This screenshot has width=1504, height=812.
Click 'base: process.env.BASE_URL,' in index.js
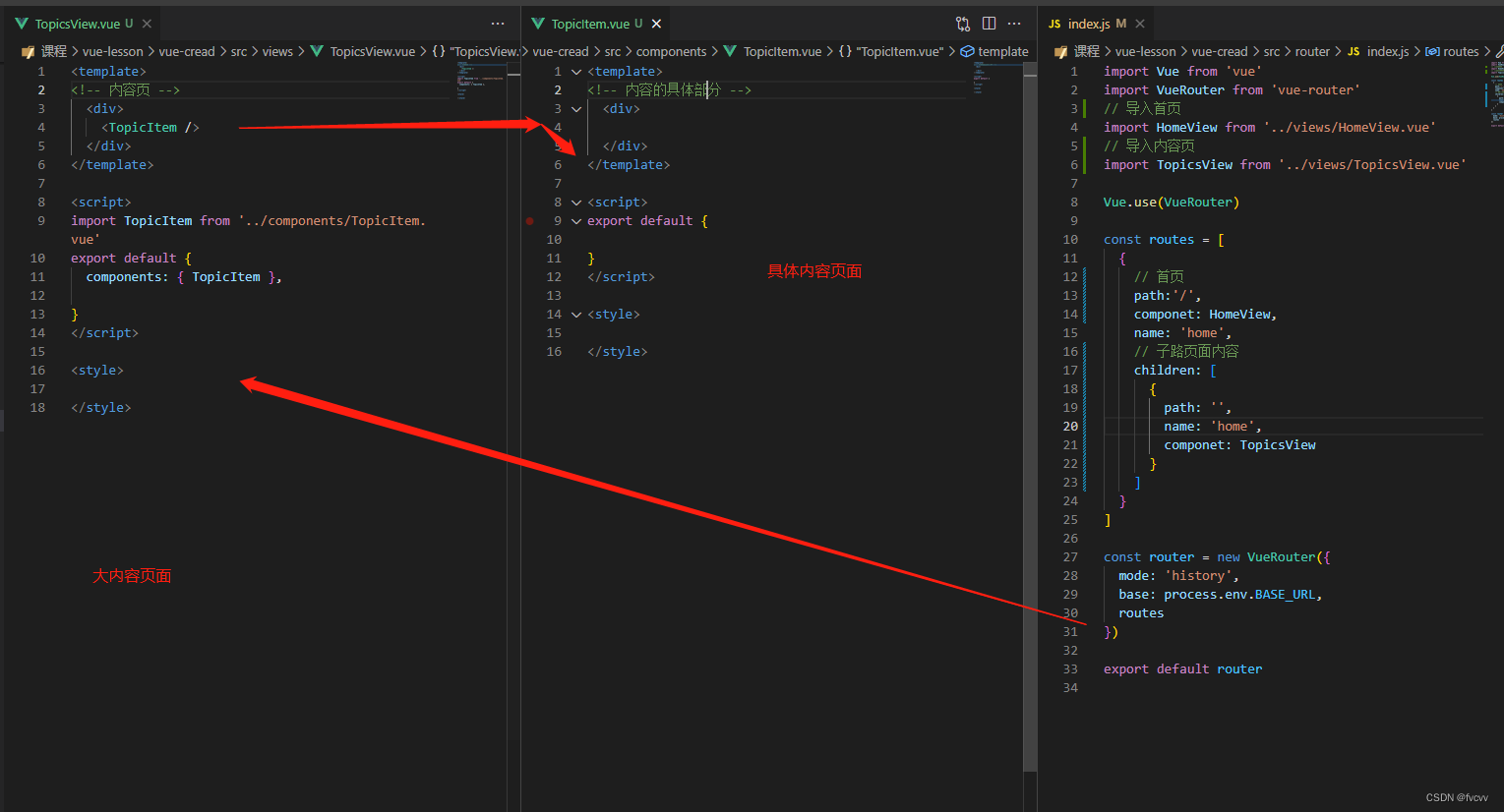(1221, 595)
